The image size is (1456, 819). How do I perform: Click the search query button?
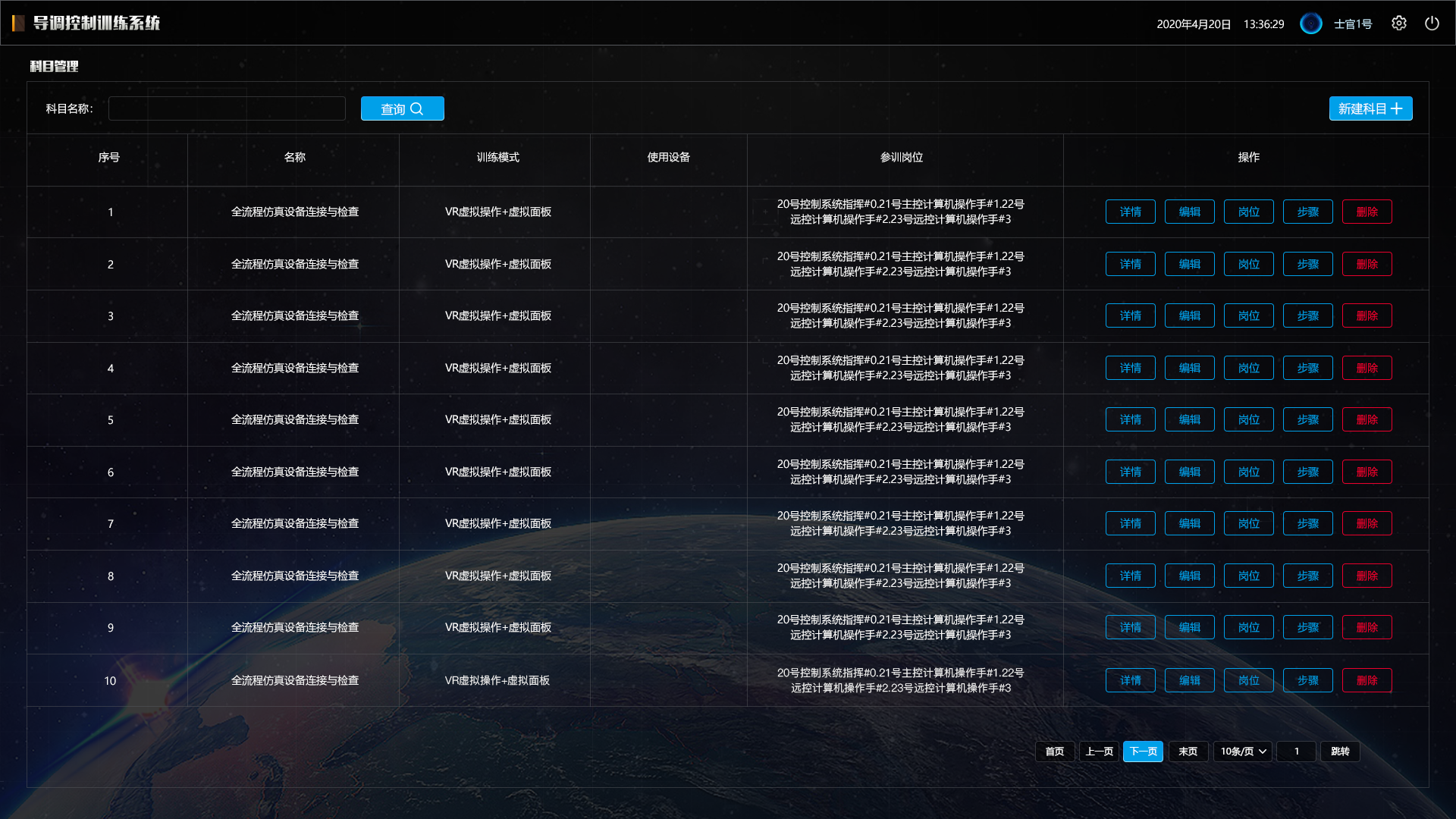402,108
